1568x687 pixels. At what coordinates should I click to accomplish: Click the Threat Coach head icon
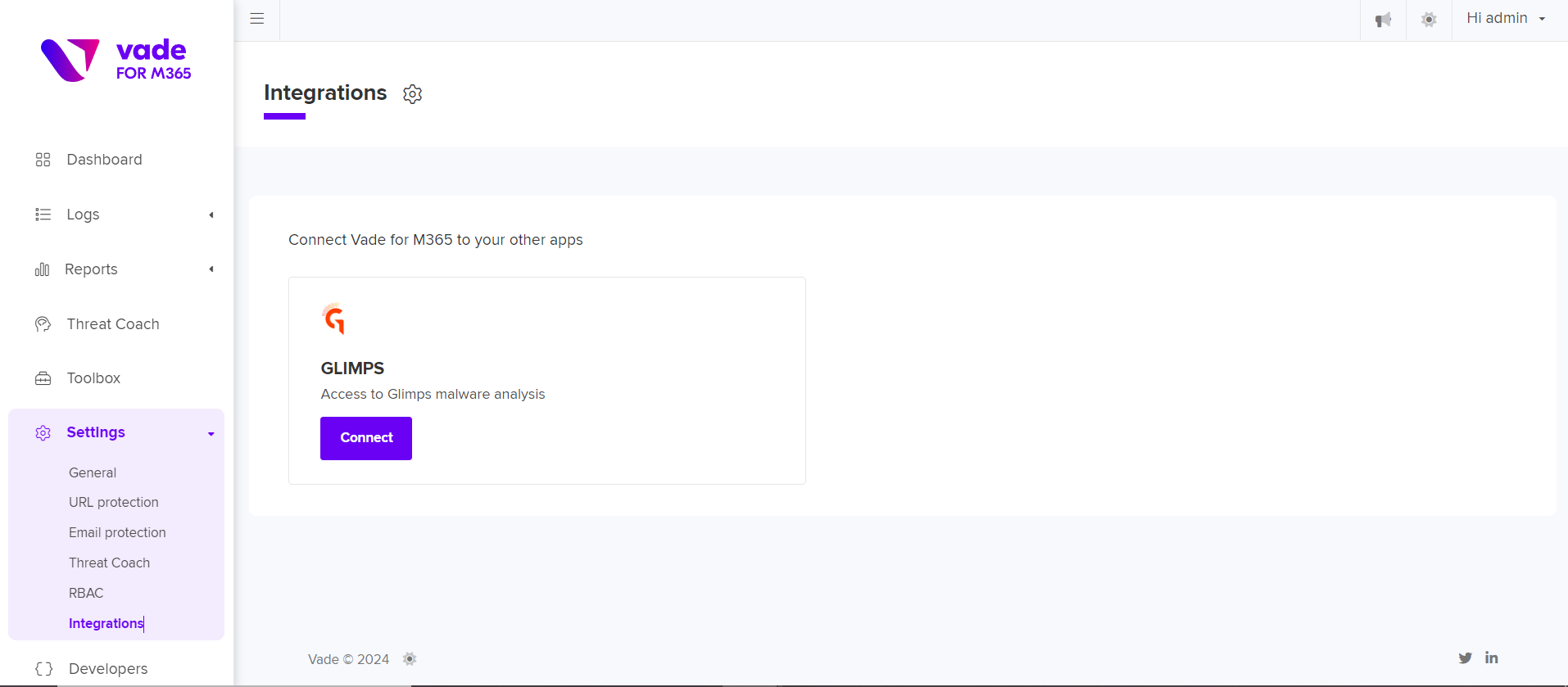pyautogui.click(x=43, y=324)
